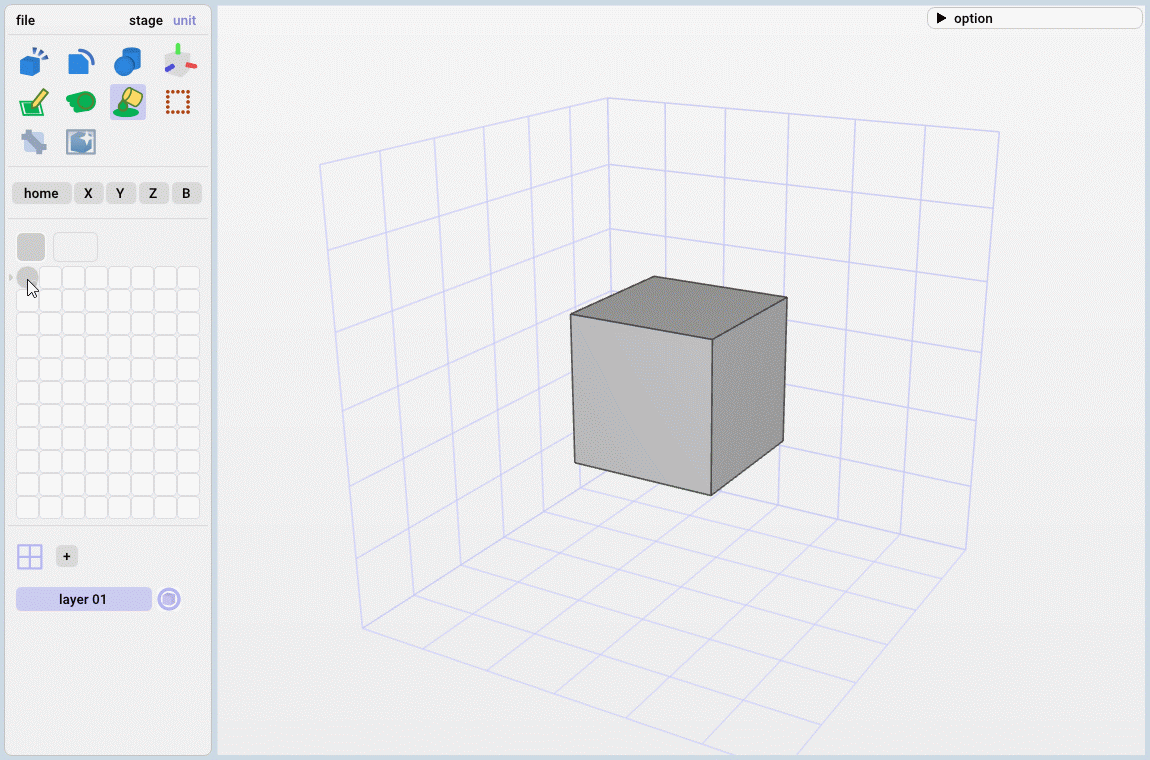View along the Z axis
Image resolution: width=1150 pixels, height=760 pixels.
(x=153, y=193)
